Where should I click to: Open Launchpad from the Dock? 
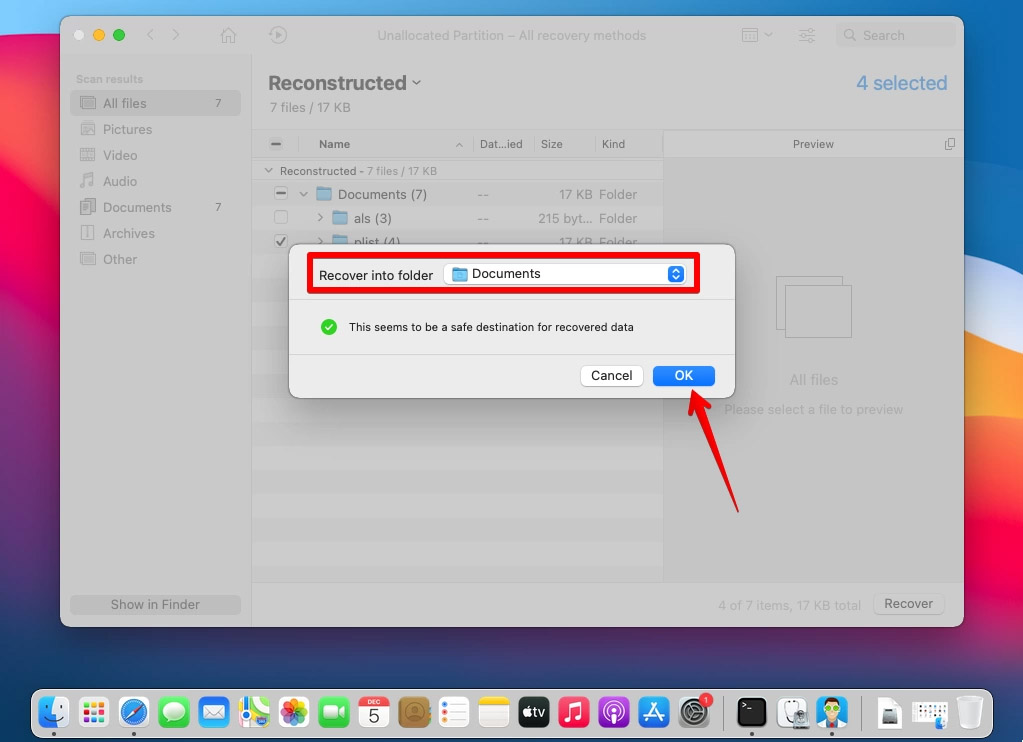94,711
